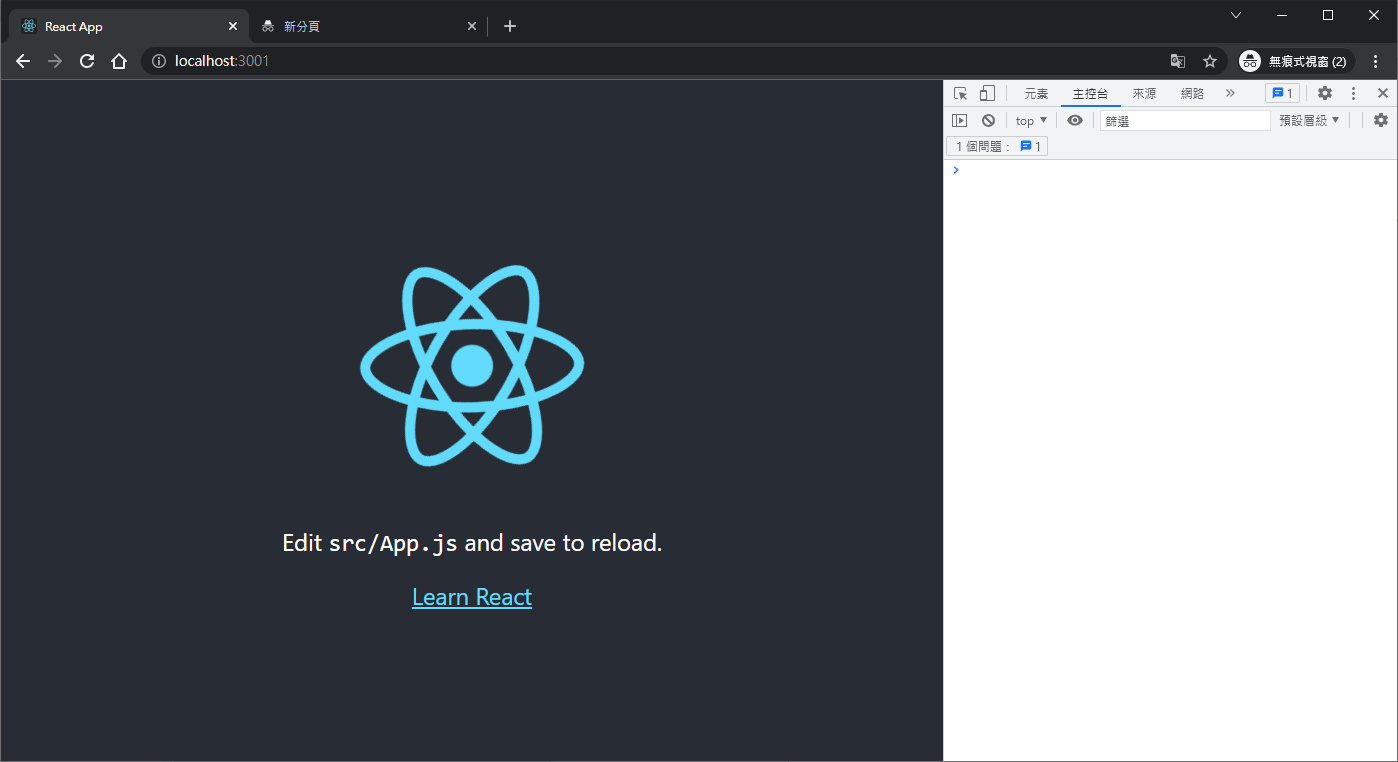Close the React App tab

click(x=233, y=26)
